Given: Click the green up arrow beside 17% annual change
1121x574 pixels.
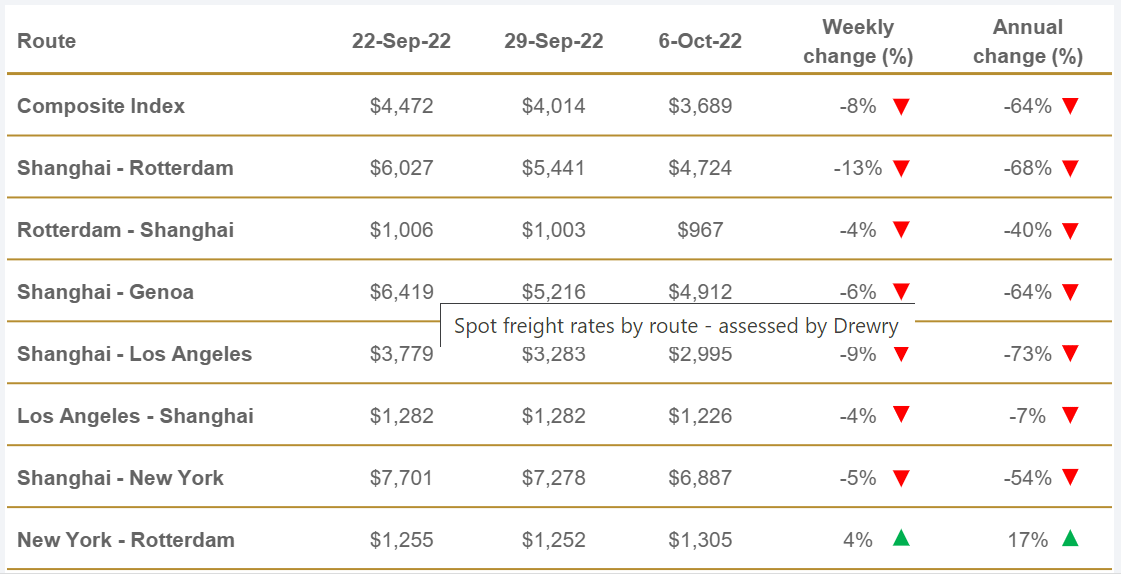Looking at the screenshot, I should [1070, 540].
